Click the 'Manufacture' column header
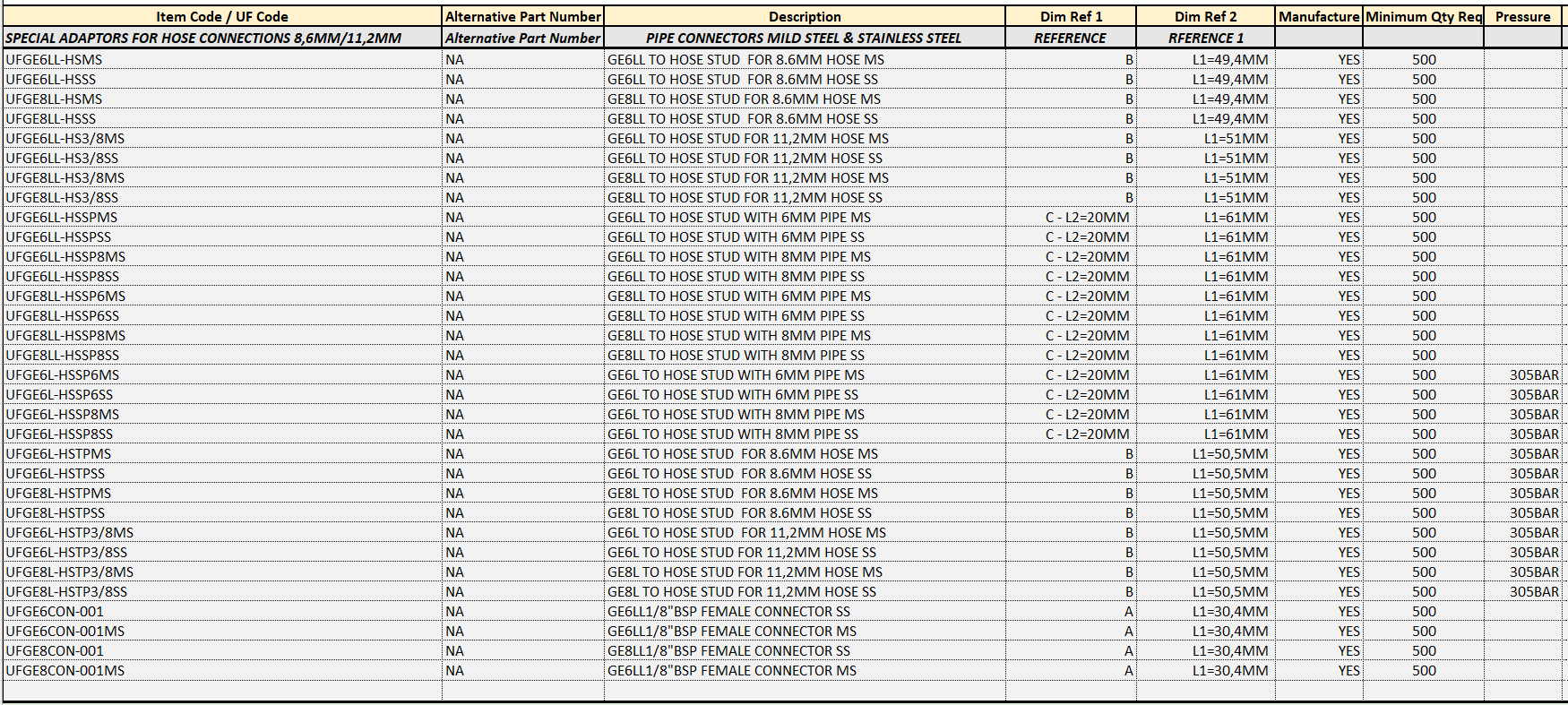This screenshot has width=1568, height=705. coord(1318,16)
